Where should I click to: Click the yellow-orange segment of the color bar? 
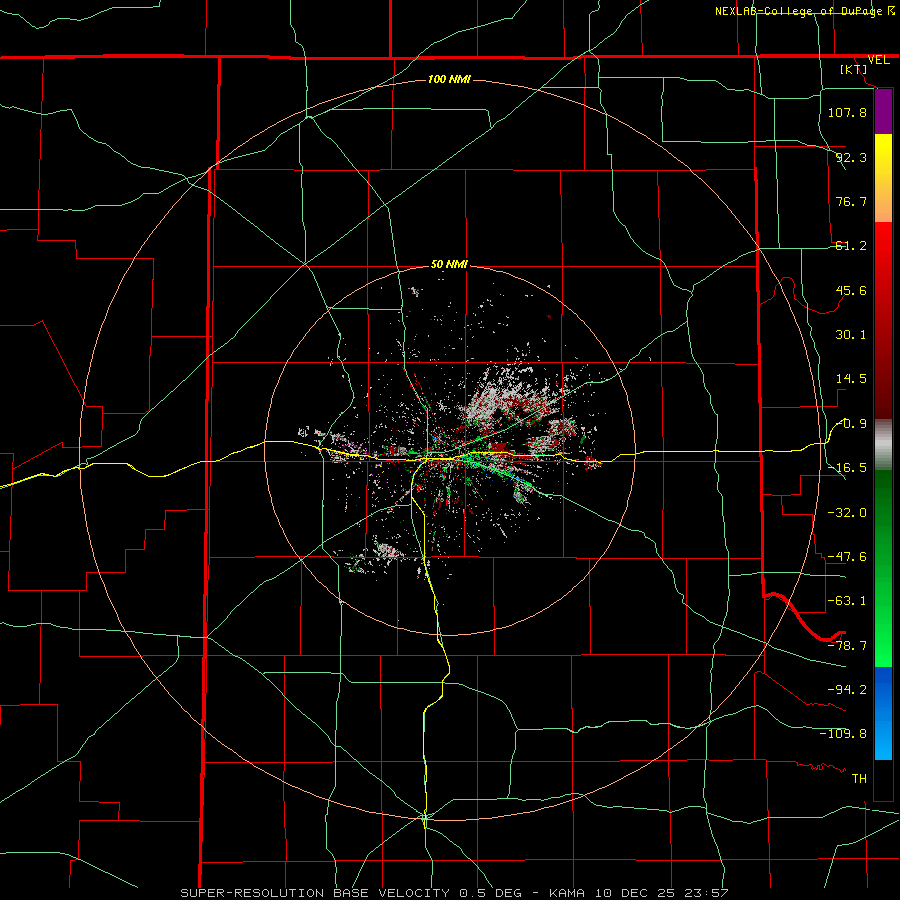tap(883, 178)
